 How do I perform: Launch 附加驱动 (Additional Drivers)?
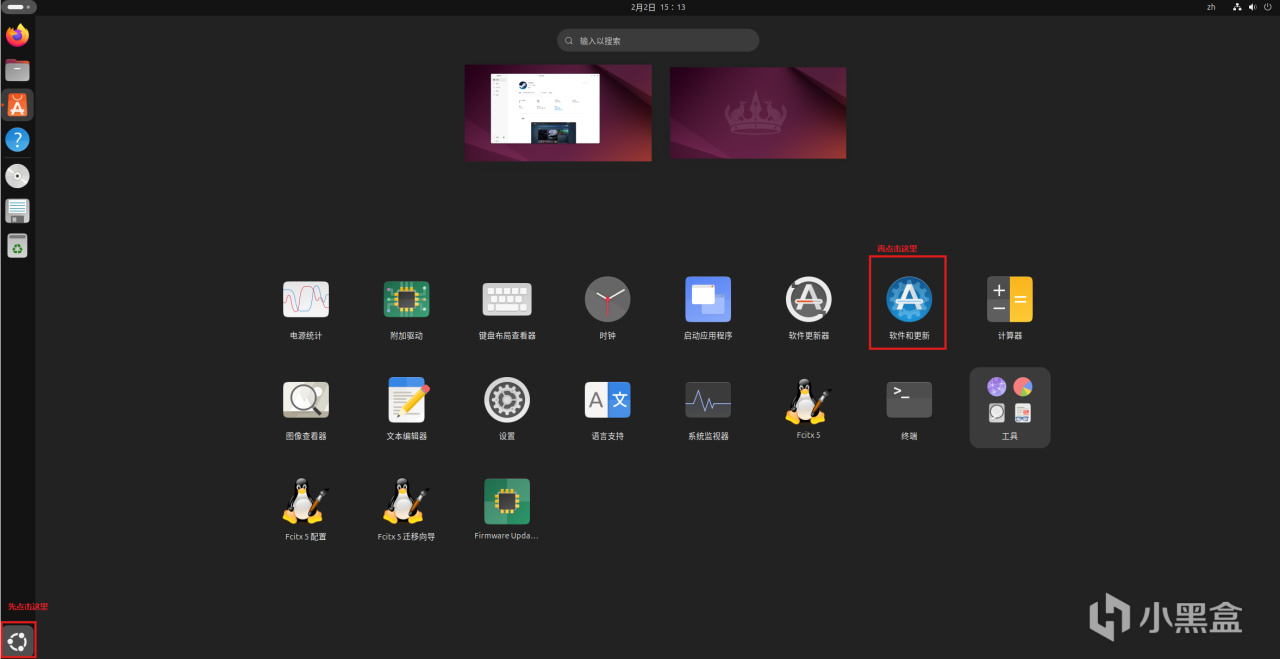pyautogui.click(x=407, y=309)
